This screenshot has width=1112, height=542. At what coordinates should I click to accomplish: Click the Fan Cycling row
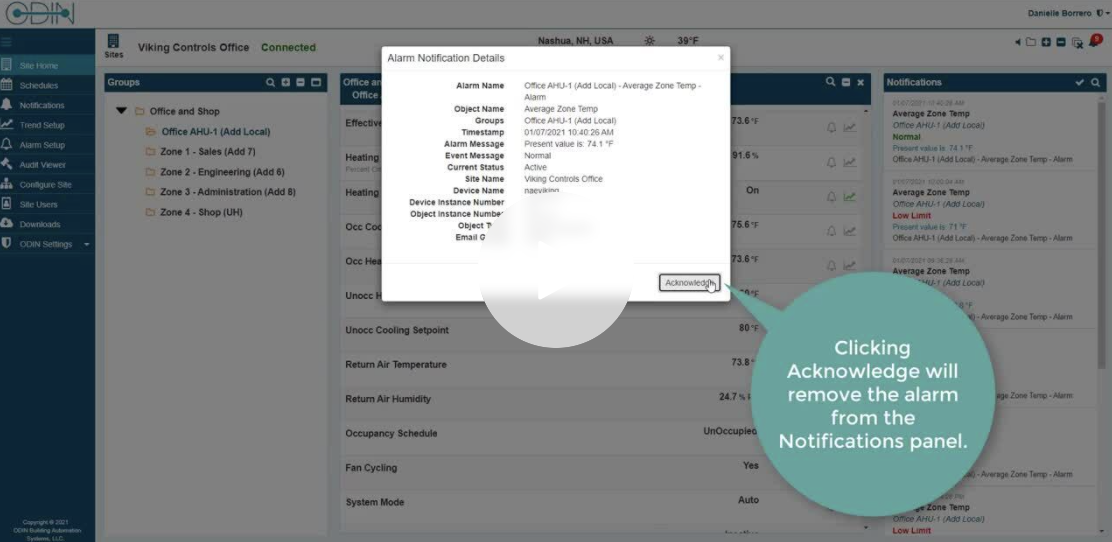605,468
